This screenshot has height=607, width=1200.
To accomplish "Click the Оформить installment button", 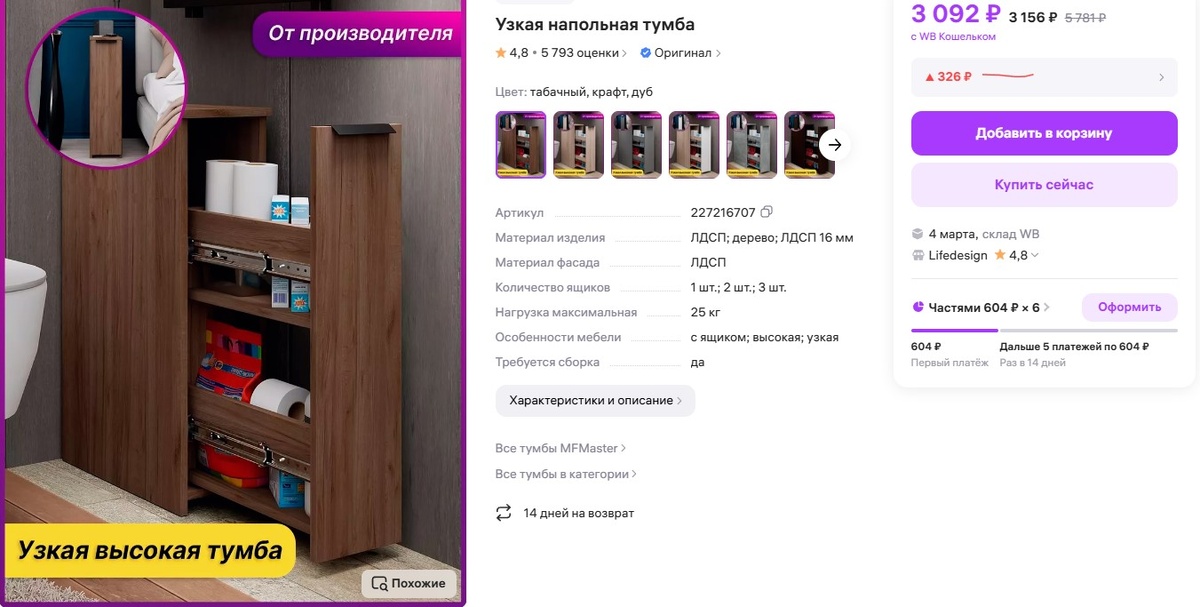I will pyautogui.click(x=1129, y=307).
